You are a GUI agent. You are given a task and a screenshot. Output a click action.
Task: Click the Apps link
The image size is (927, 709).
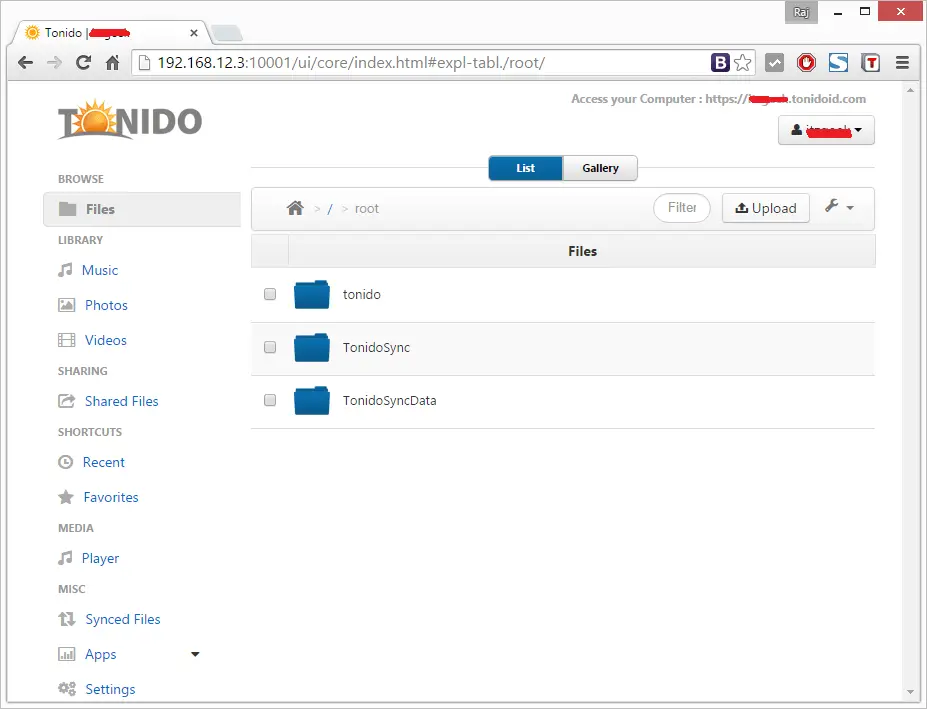(x=101, y=654)
